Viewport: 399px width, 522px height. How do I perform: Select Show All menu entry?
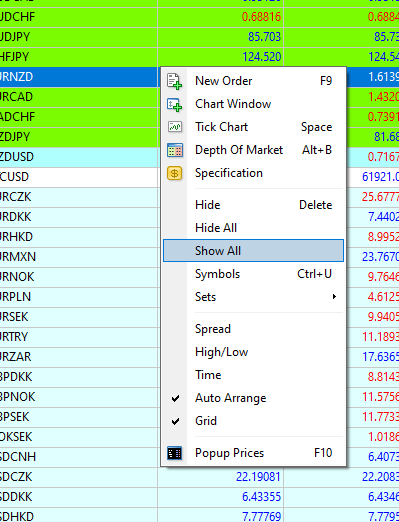coord(253,251)
